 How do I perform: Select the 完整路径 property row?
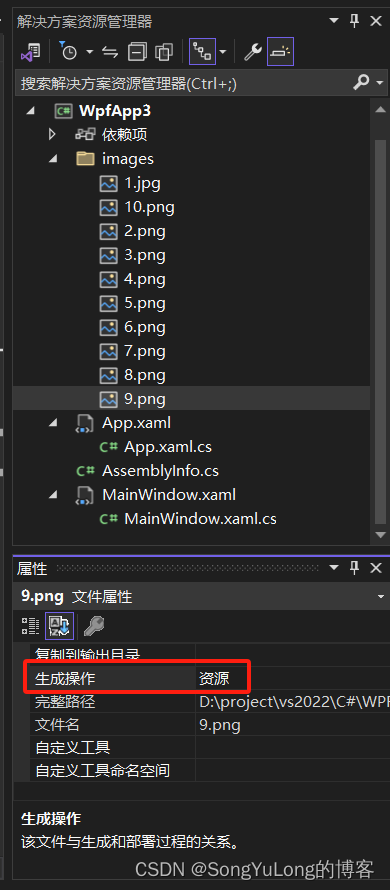coord(209,702)
